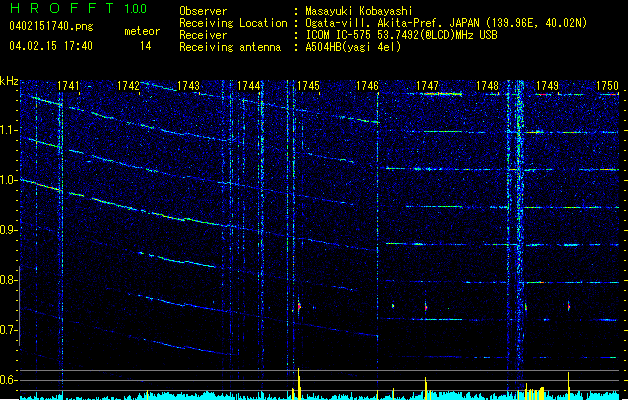Click the red meteor echo below the 1747 marker
629x400 pixels.
[426, 307]
